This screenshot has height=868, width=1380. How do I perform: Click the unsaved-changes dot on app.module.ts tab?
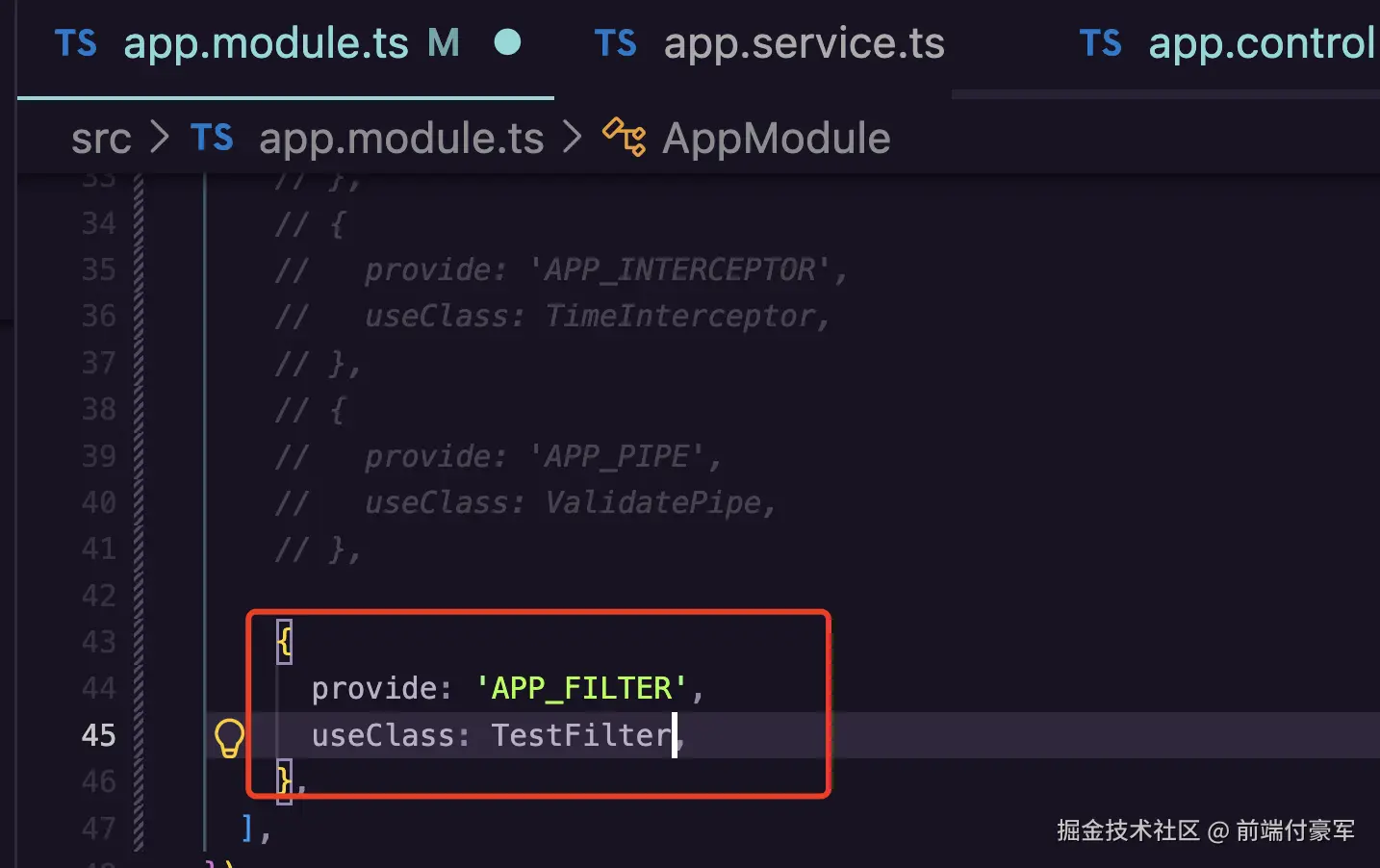(507, 42)
